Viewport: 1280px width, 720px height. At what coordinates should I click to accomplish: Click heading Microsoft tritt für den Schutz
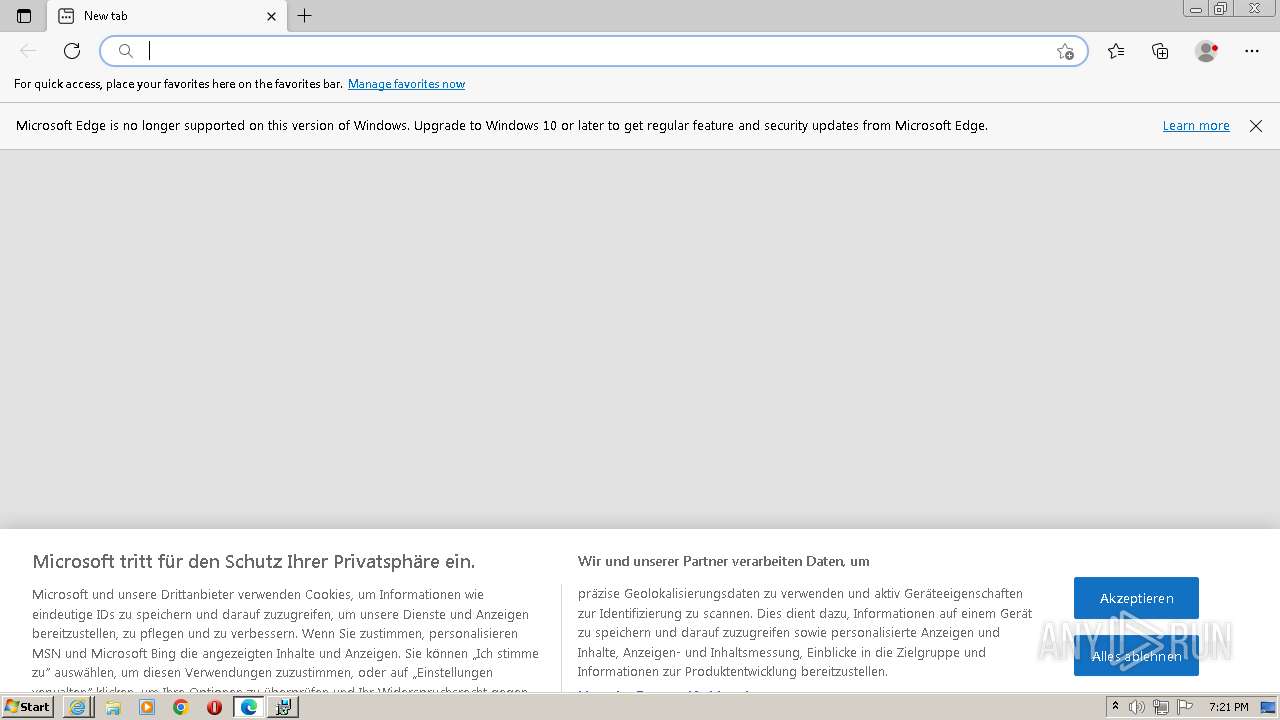point(253,561)
